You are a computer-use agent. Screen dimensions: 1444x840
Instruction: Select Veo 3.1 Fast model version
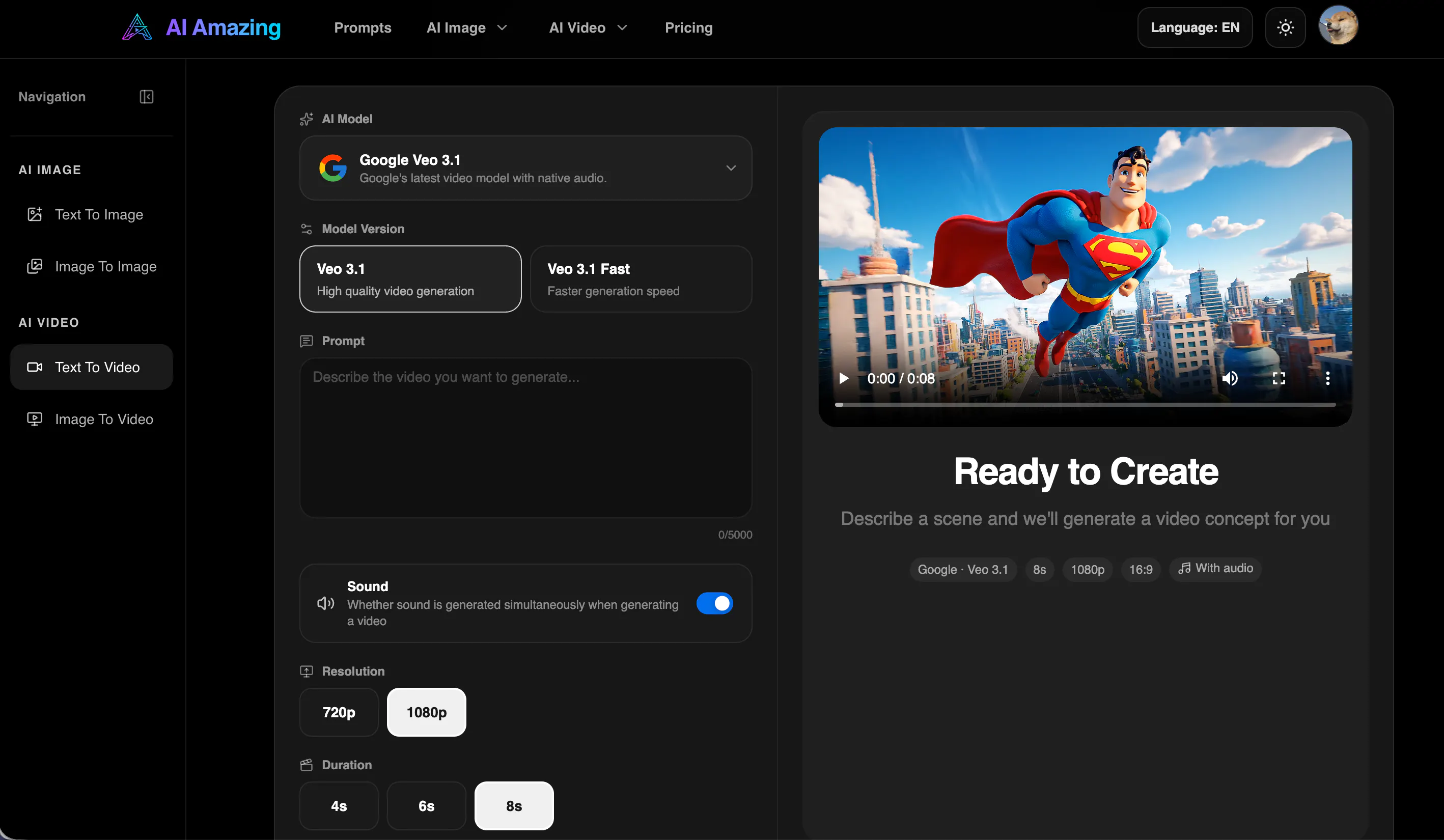click(641, 279)
